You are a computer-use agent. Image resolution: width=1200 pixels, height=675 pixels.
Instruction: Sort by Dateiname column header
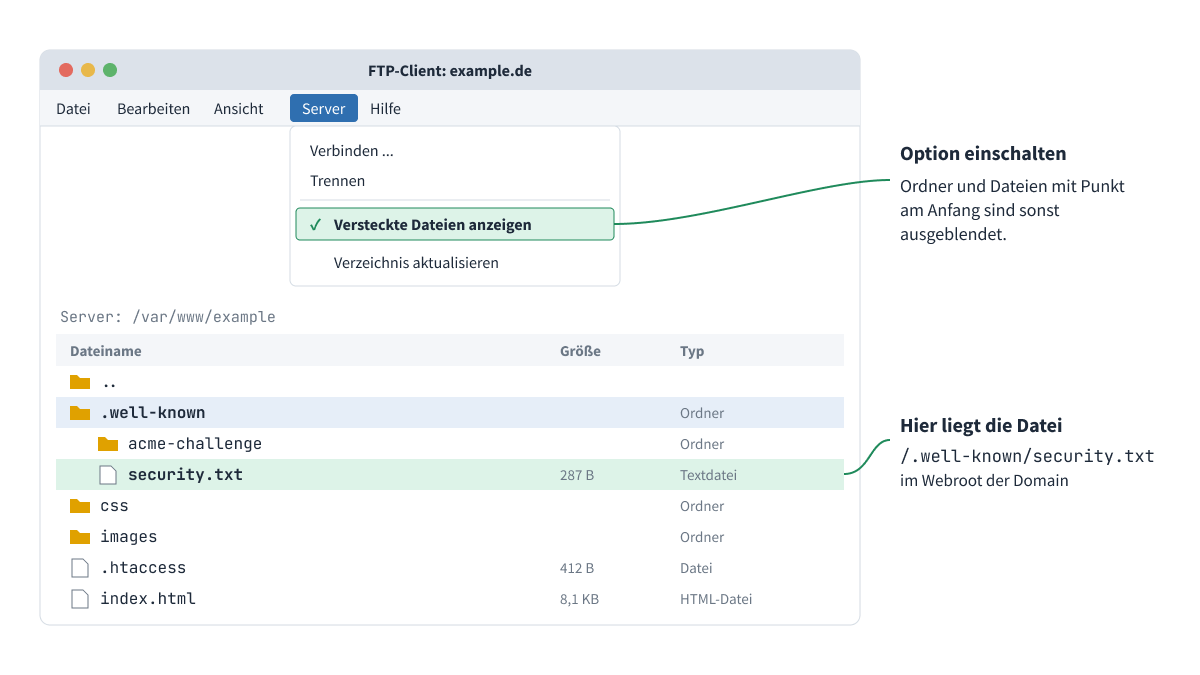106,351
